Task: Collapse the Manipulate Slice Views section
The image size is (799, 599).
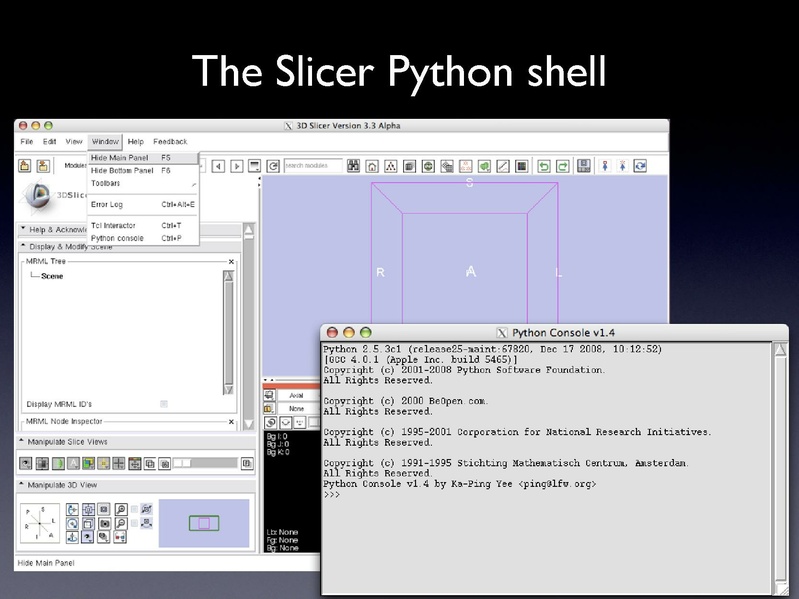Action: [21, 441]
